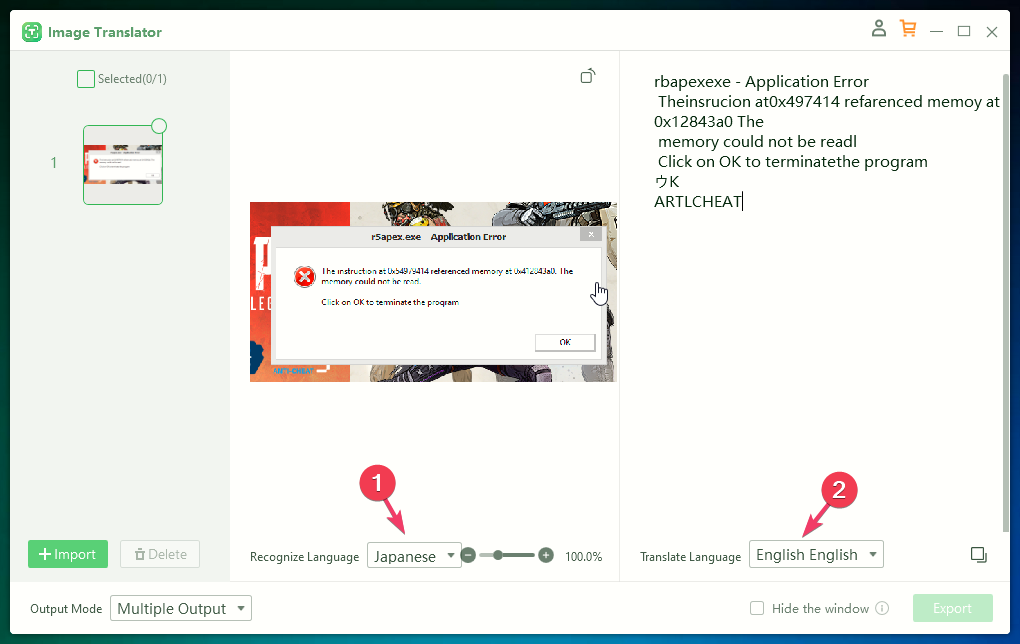Click the rotate image icon
This screenshot has width=1020, height=644.
[588, 76]
